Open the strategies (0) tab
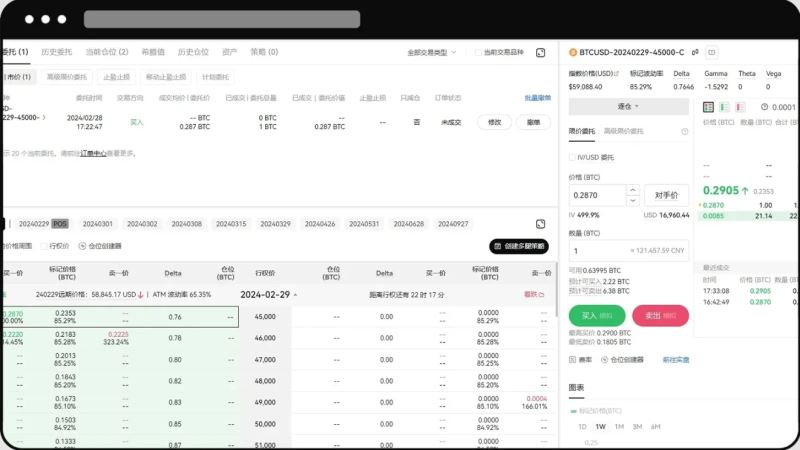Viewport: 800px width, 450px height. (264, 52)
